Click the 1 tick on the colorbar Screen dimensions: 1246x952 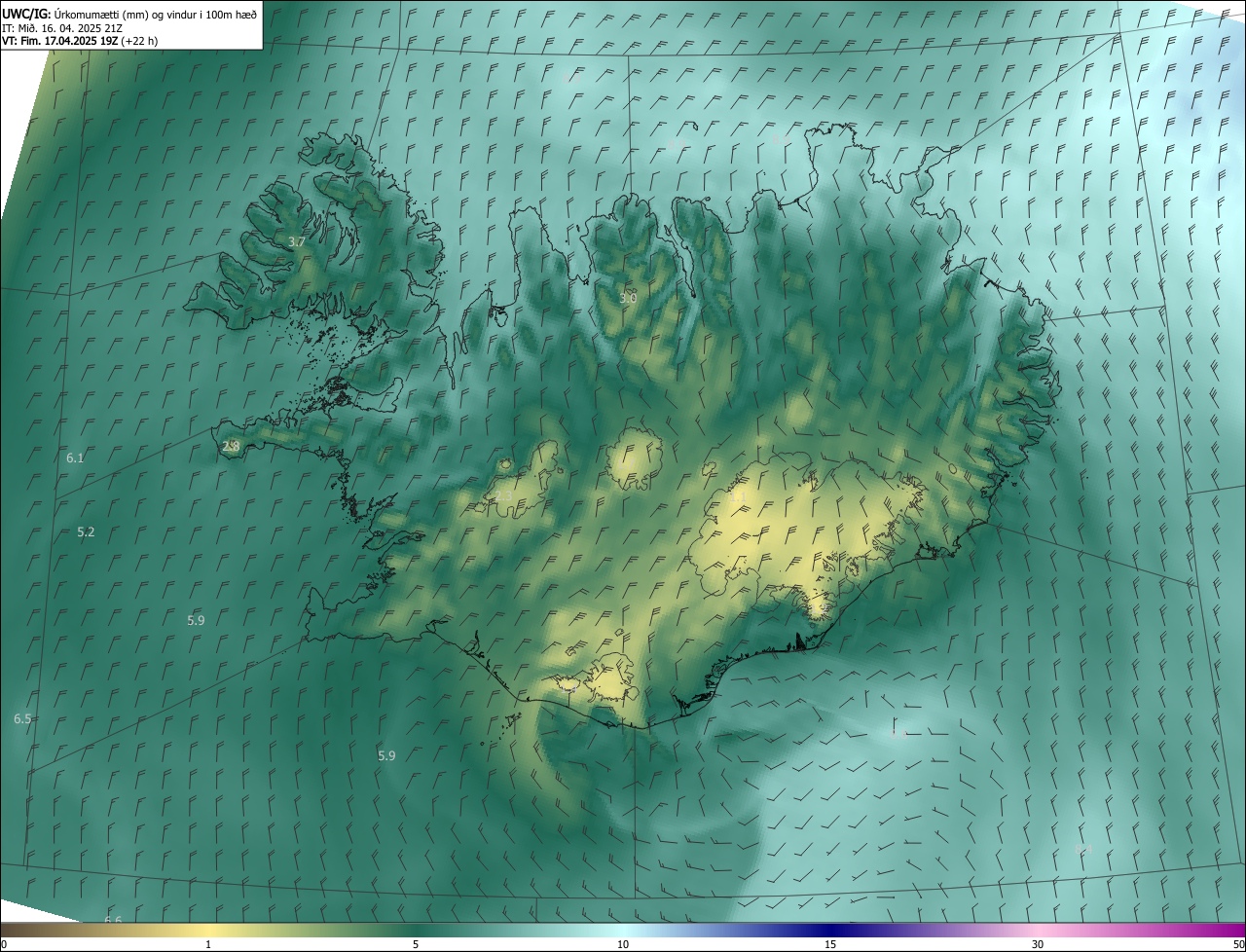tap(208, 944)
